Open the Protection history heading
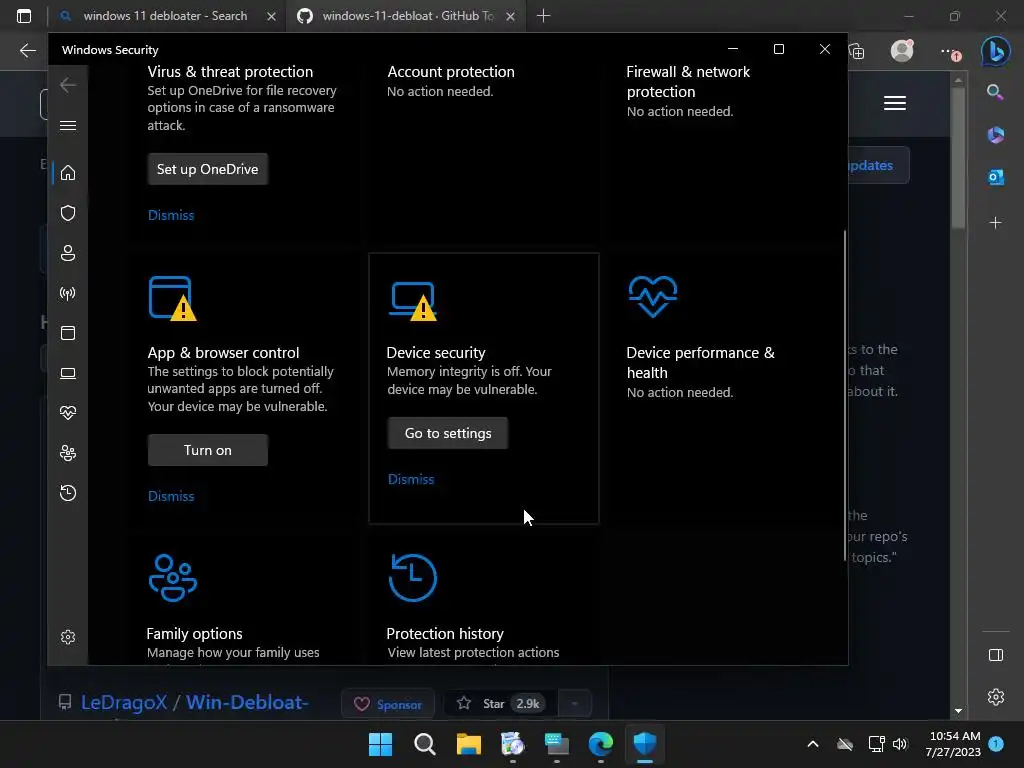This screenshot has width=1024, height=768. pyautogui.click(x=445, y=633)
